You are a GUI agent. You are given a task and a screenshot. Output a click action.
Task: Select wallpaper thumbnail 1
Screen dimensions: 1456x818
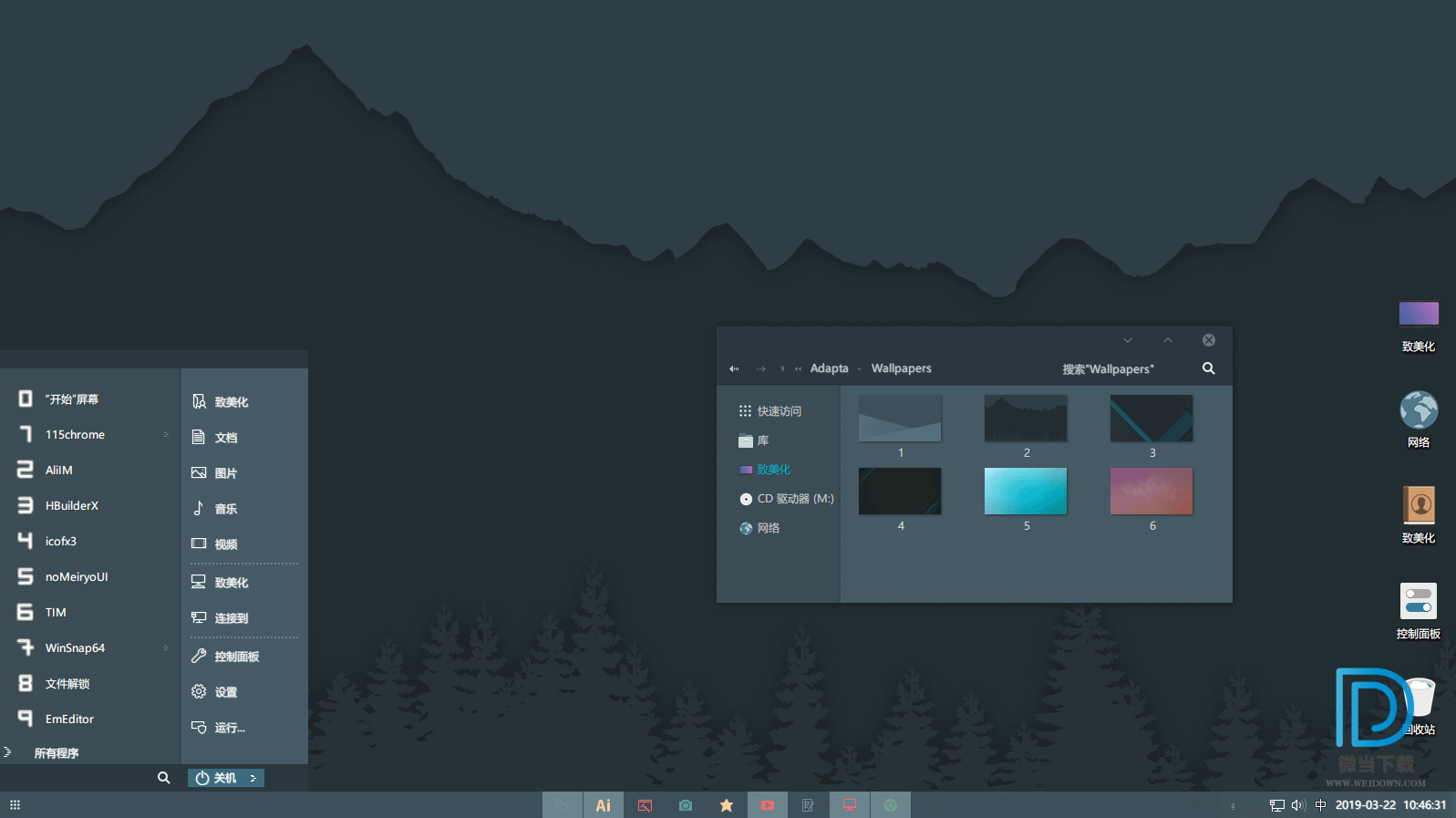click(x=900, y=419)
